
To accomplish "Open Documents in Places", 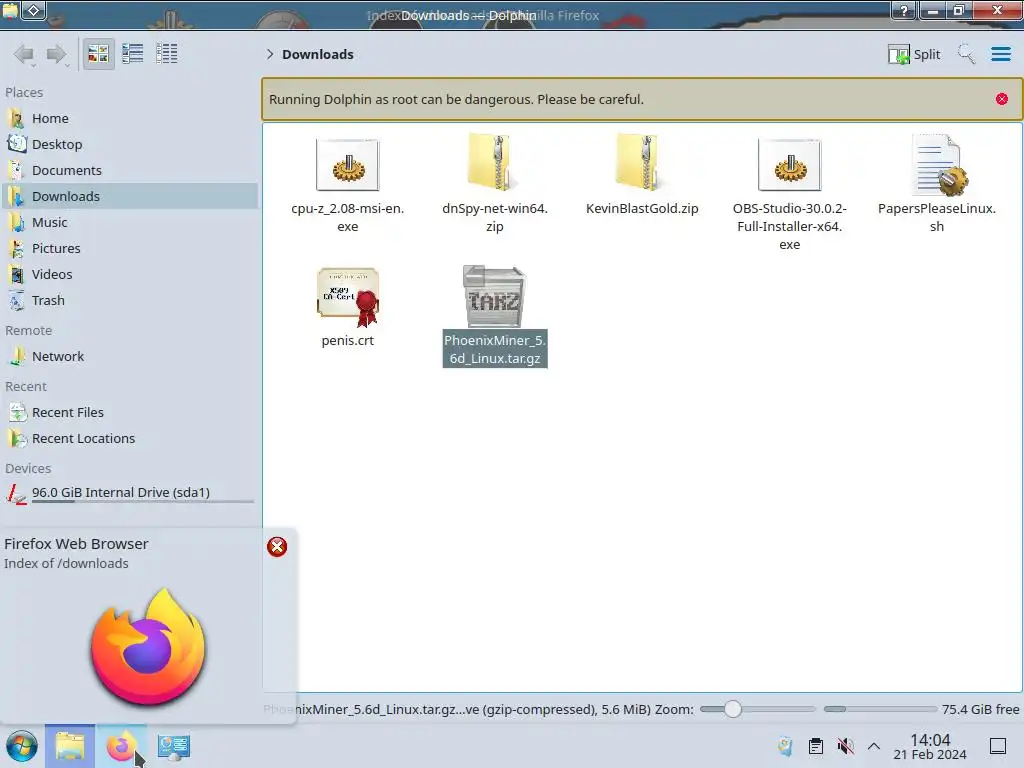I will pyautogui.click(x=131, y=170).
